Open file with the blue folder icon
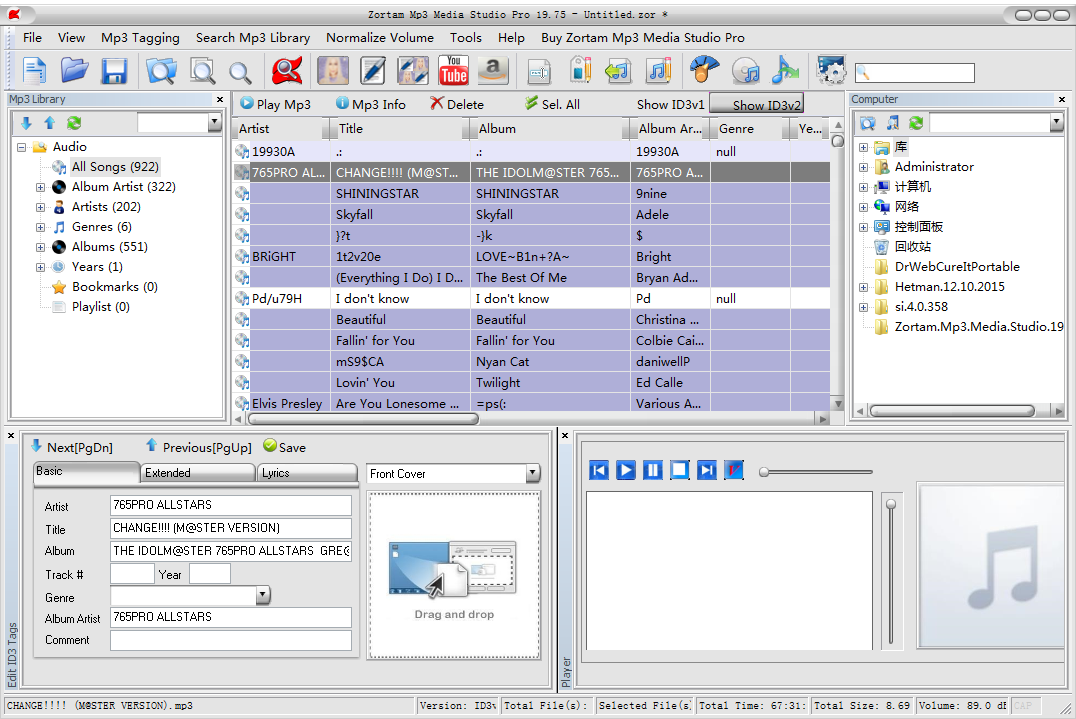The image size is (1076, 719). click(x=75, y=70)
